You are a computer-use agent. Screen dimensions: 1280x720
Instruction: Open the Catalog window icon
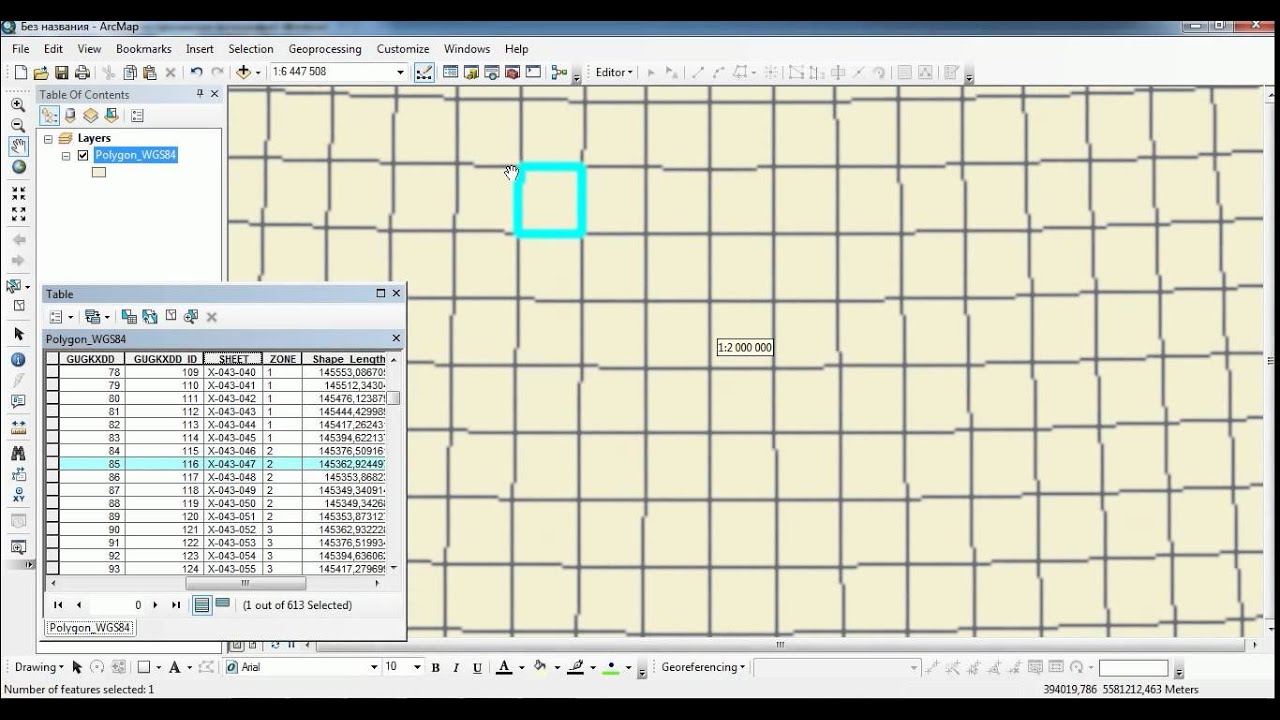point(471,72)
